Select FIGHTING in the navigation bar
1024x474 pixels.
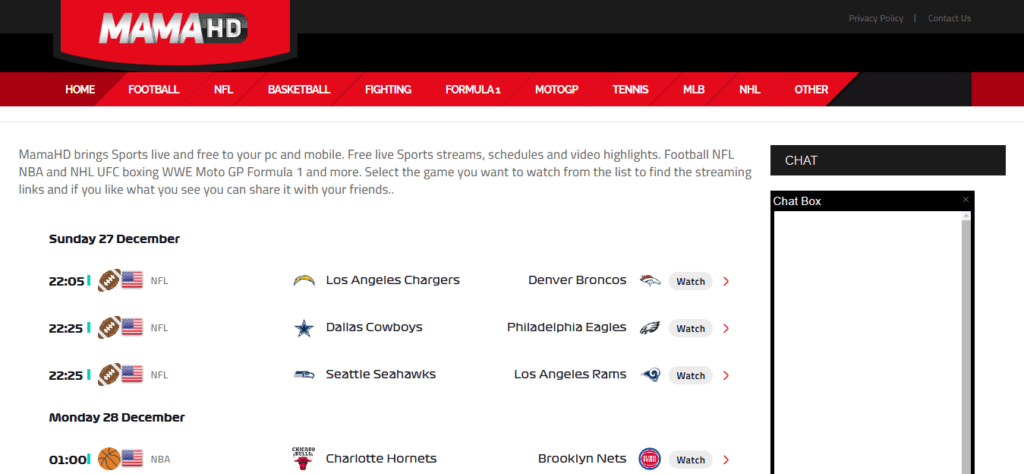click(388, 89)
